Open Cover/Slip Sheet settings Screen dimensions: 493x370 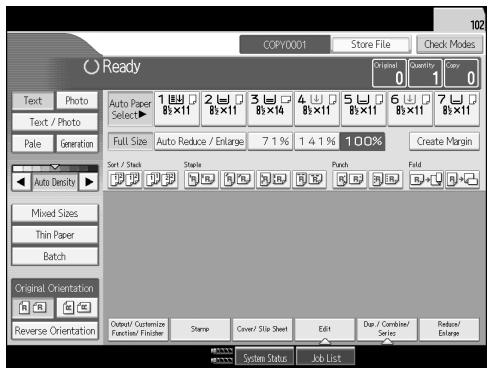tap(262, 329)
